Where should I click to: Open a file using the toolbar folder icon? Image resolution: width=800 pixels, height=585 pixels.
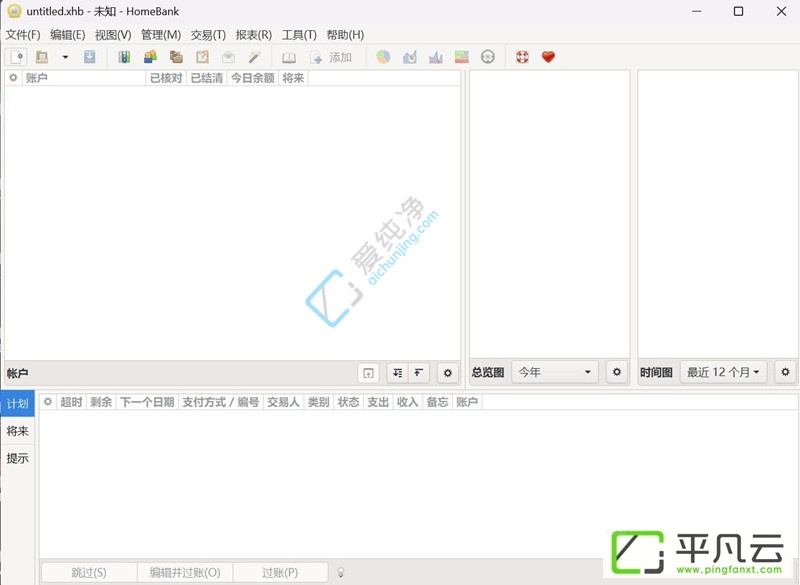pyautogui.click(x=42, y=57)
